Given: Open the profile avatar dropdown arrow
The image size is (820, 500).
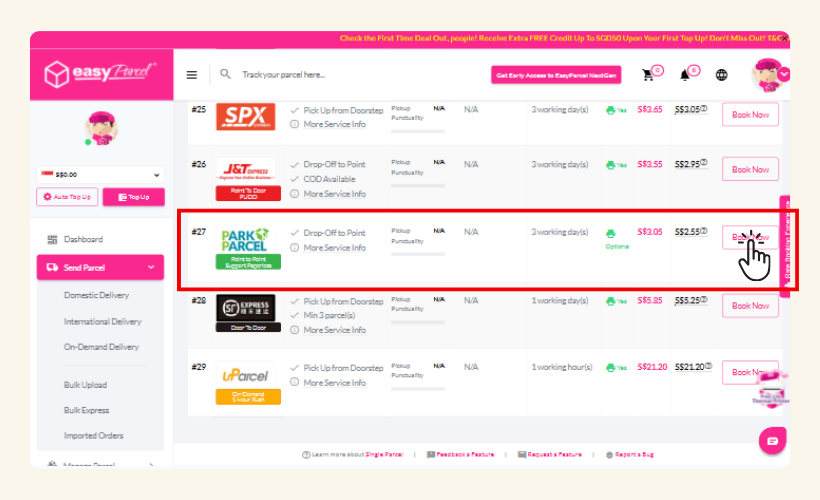Looking at the screenshot, I should coord(784,74).
